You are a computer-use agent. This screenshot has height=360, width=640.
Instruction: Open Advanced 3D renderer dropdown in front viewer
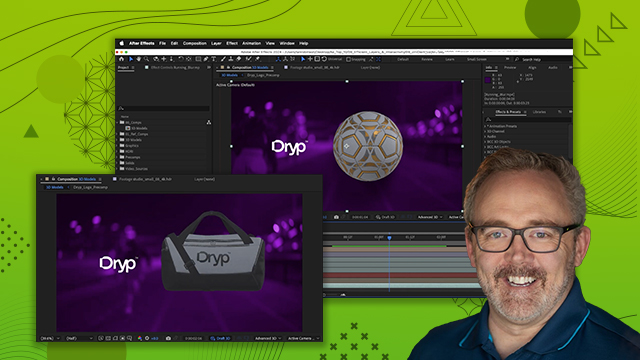click(268, 338)
